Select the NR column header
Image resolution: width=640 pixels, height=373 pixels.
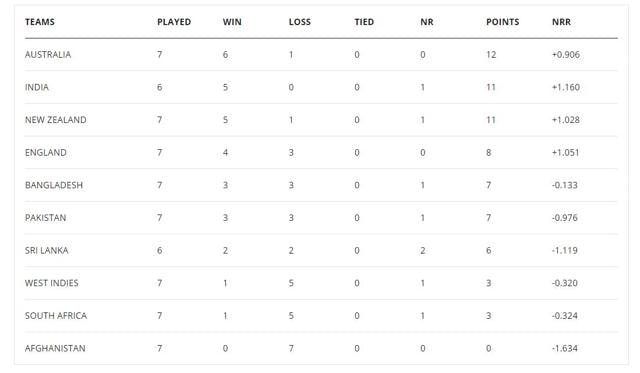pos(427,22)
